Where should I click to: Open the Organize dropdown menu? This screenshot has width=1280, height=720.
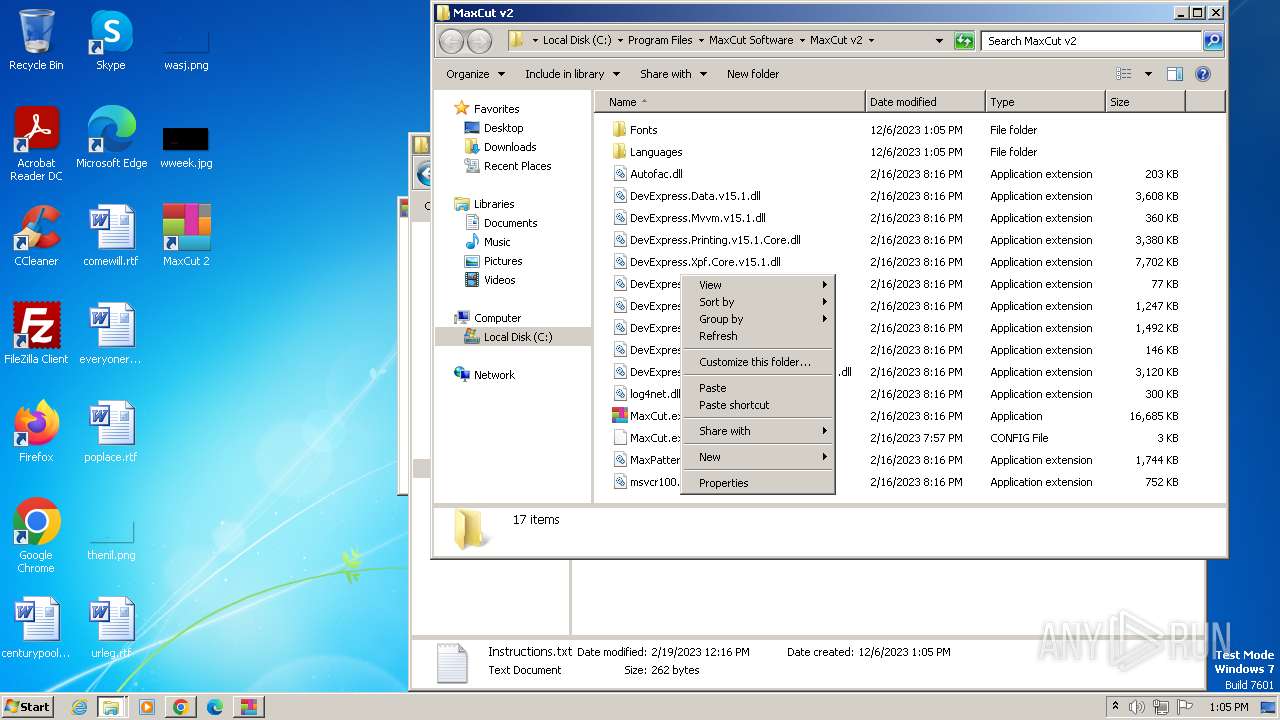[475, 74]
